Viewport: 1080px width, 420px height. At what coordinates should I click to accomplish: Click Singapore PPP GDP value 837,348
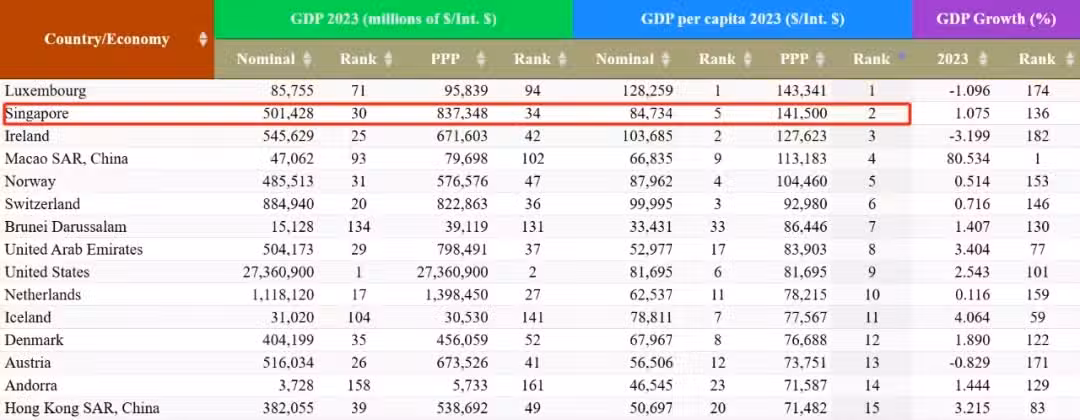[x=463, y=114]
